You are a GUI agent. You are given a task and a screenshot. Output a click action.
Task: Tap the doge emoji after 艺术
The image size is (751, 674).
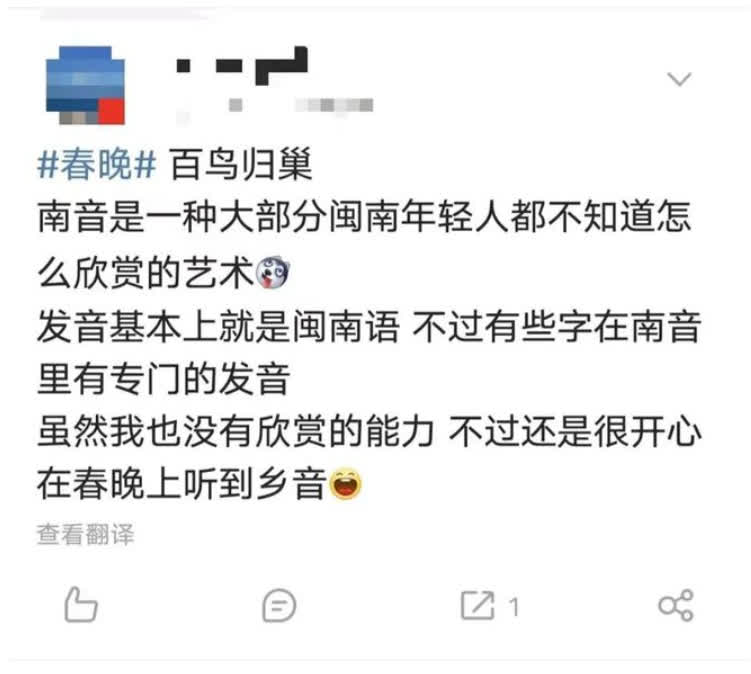tap(273, 273)
